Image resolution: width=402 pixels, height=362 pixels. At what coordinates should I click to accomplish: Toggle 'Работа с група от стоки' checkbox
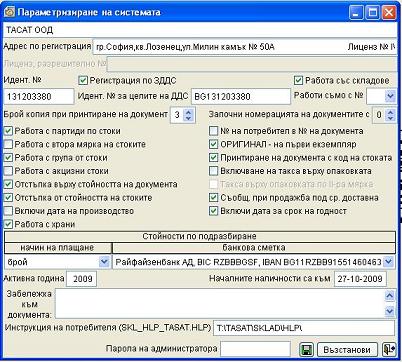8,158
